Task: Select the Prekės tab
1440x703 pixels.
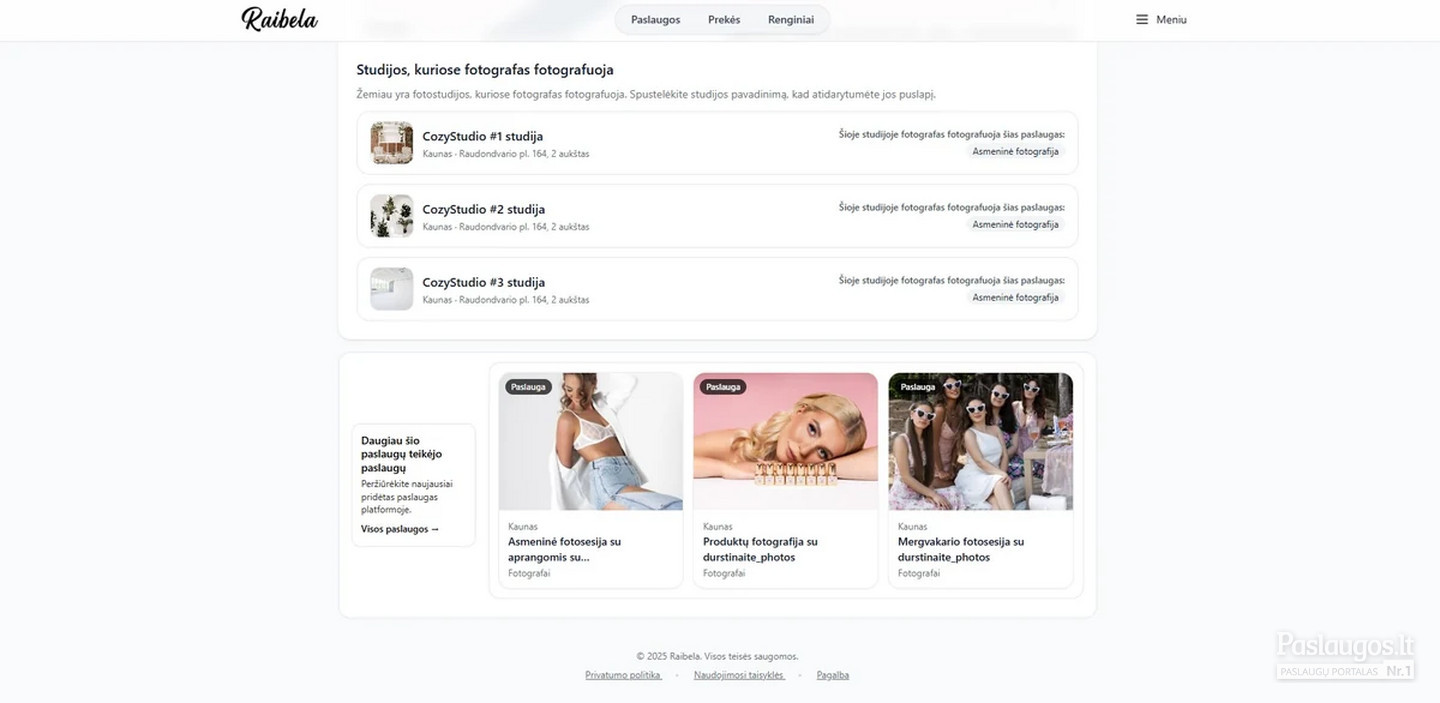Action: tap(724, 20)
